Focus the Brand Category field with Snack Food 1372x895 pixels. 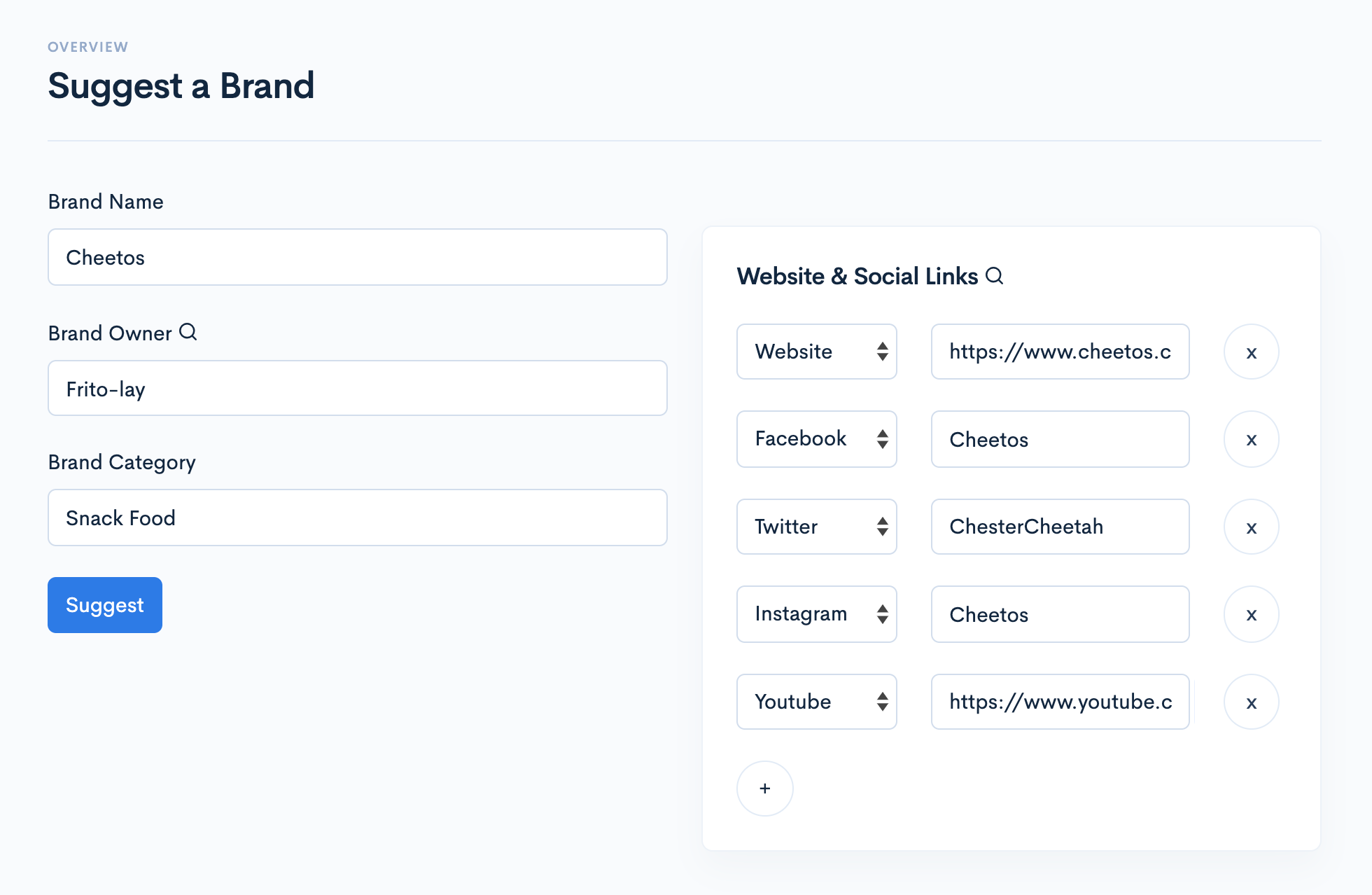(x=358, y=518)
